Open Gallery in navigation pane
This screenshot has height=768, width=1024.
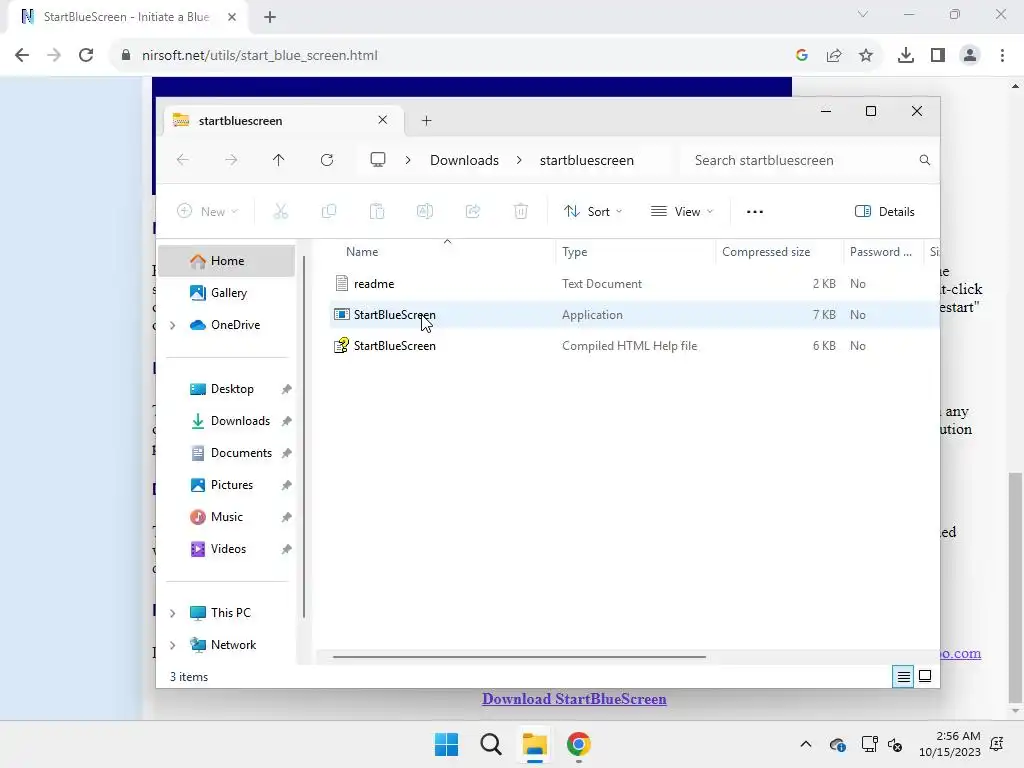pos(227,293)
